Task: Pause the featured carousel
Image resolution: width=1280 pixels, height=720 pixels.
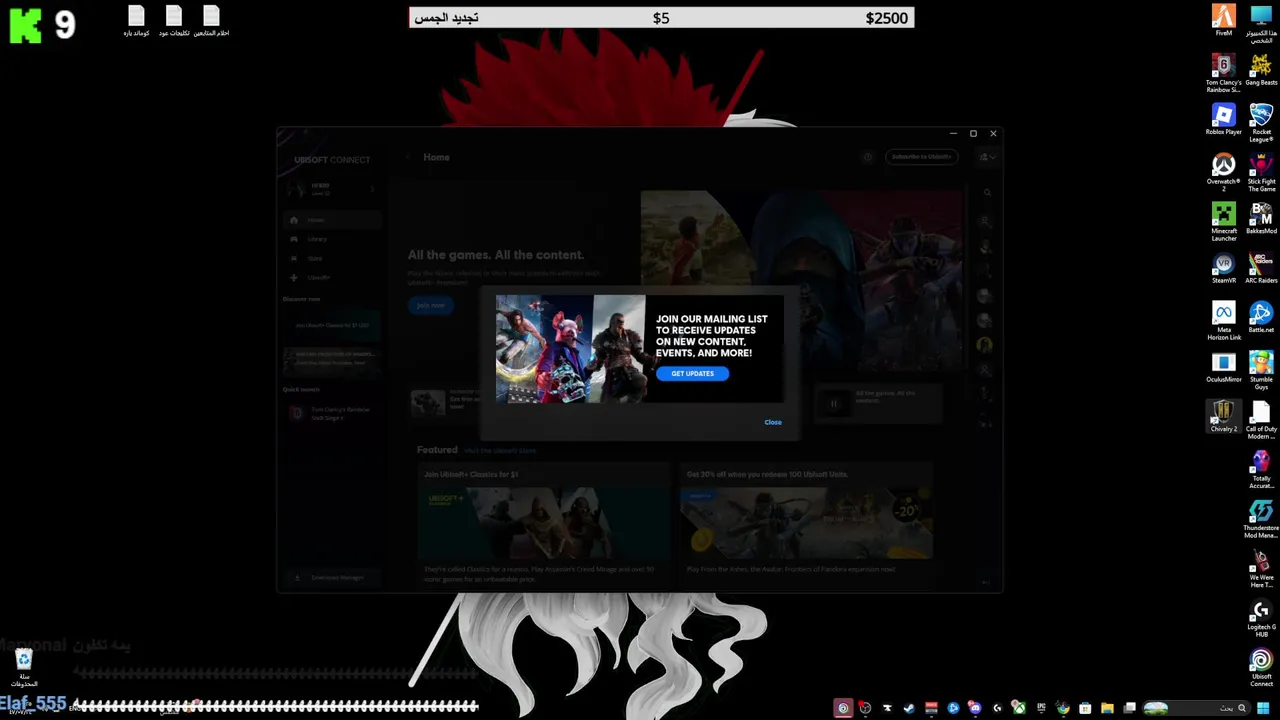Action: point(834,404)
